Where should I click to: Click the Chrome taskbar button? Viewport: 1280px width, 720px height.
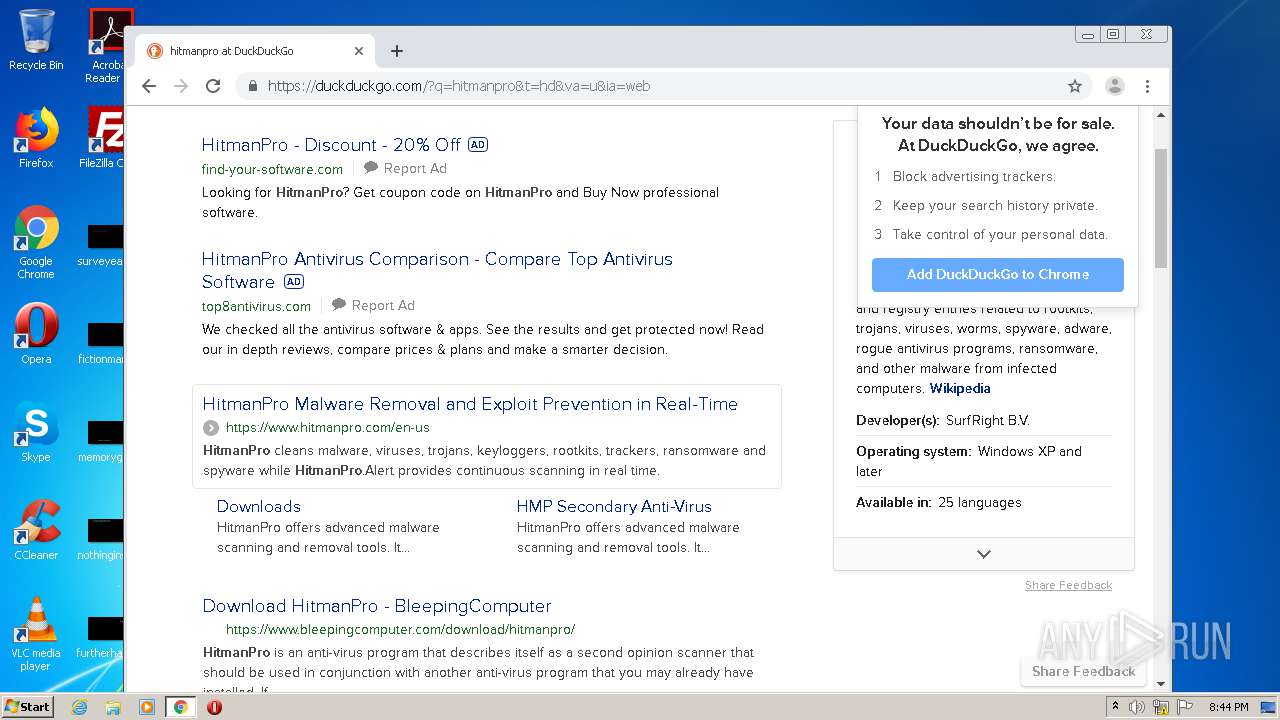click(x=180, y=707)
